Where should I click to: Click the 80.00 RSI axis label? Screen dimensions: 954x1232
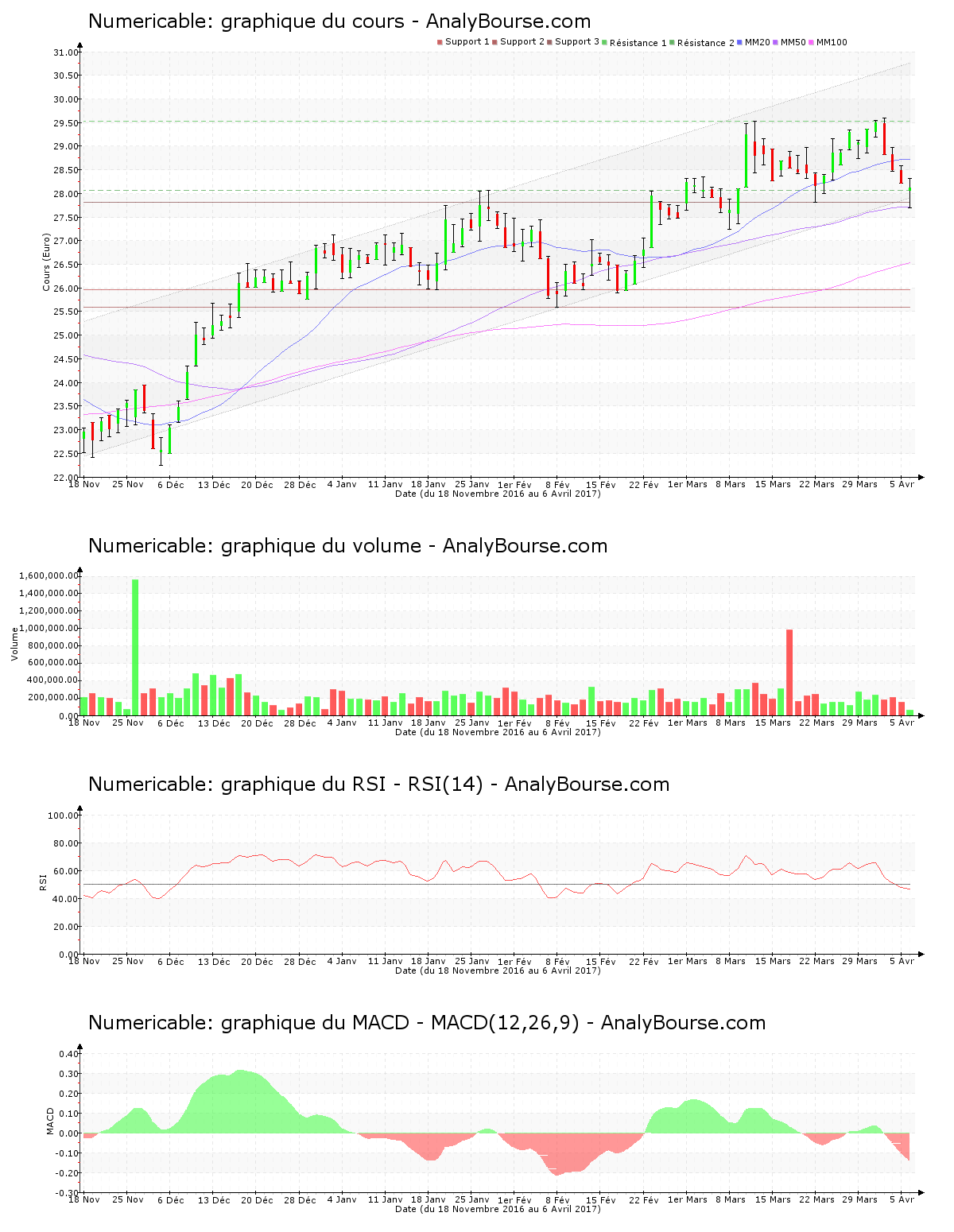pos(65,843)
